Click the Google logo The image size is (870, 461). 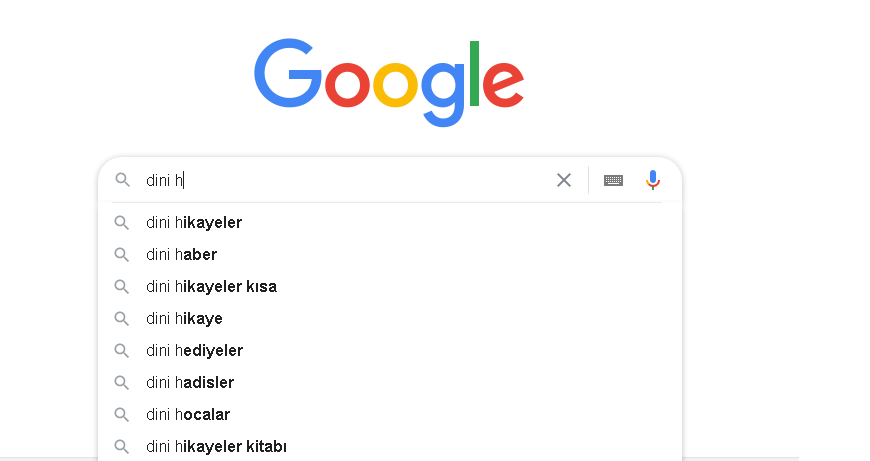389,82
